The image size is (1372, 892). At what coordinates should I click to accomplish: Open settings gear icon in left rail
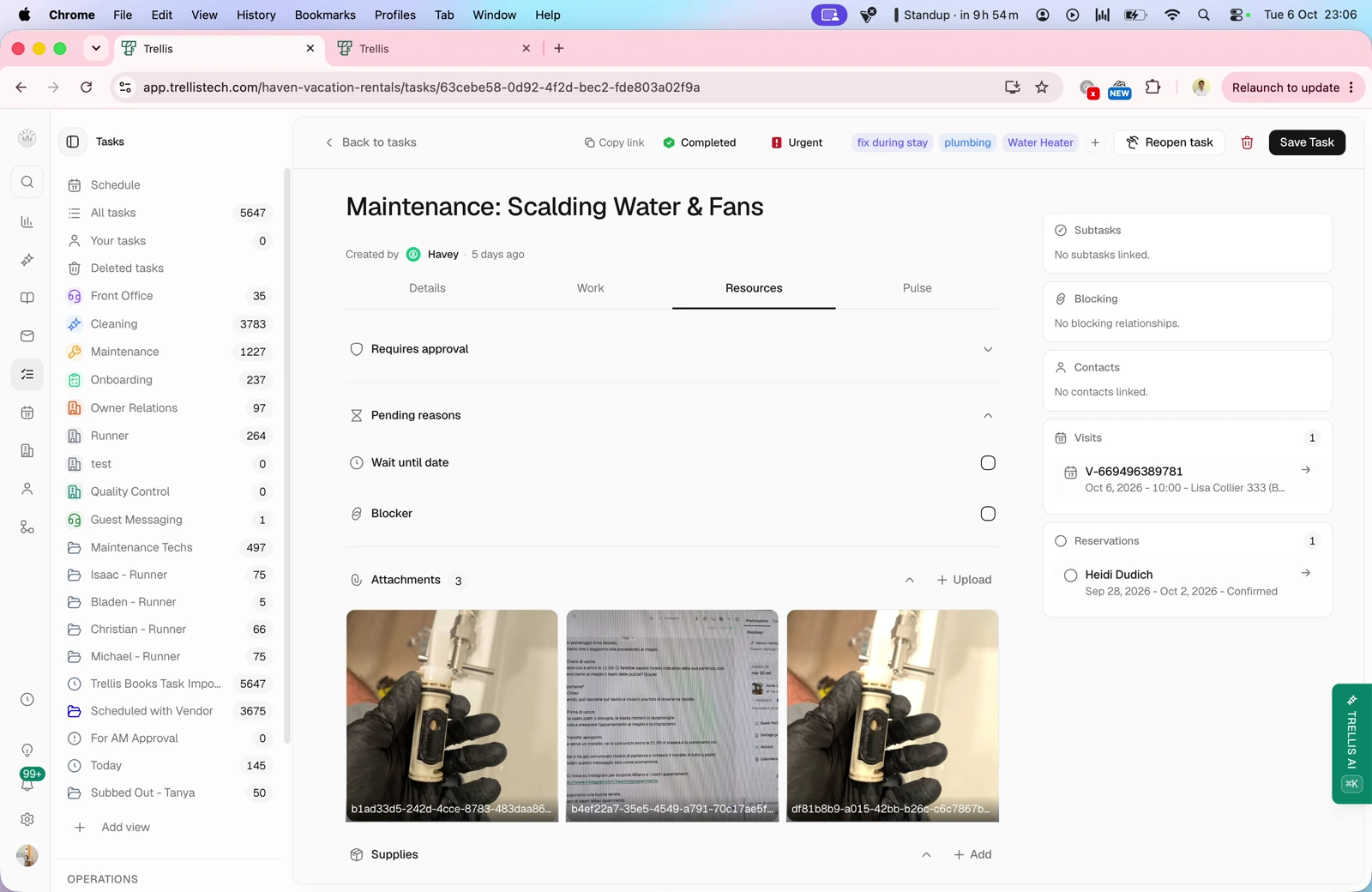27,819
